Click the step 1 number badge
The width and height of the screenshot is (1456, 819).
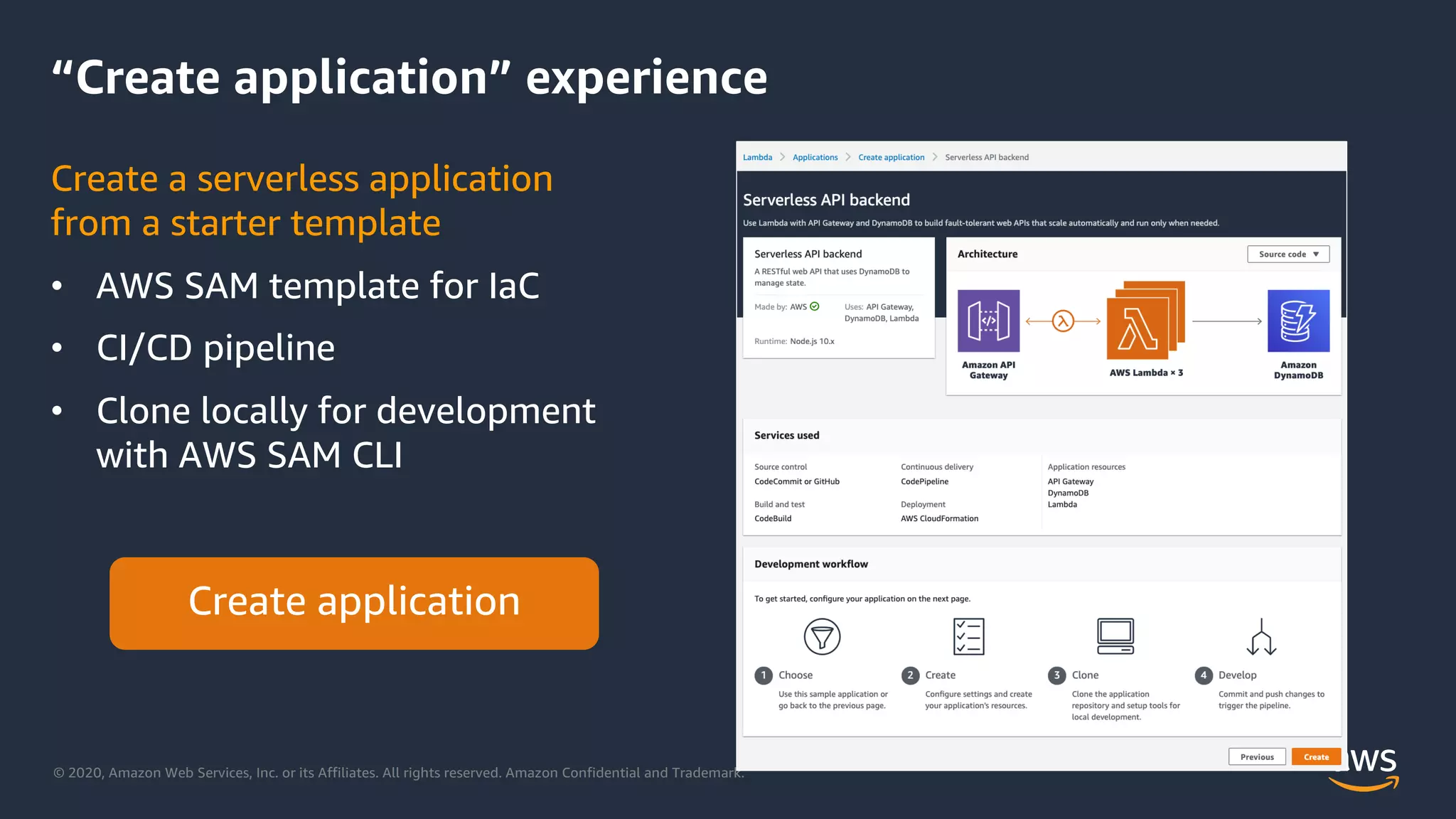point(764,675)
